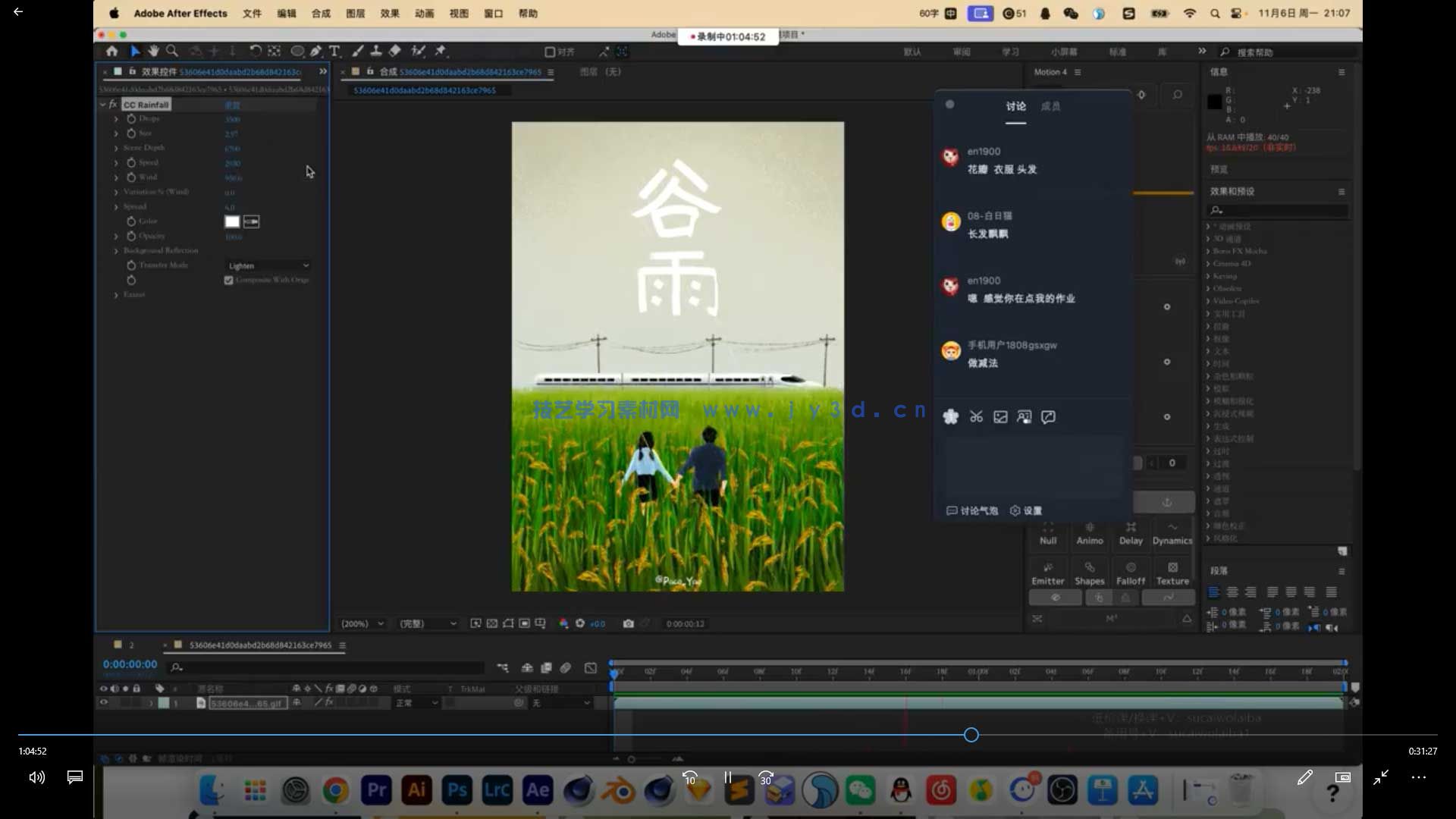1456x819 pixels.
Task: Open the 效果 menu
Action: [x=389, y=13]
